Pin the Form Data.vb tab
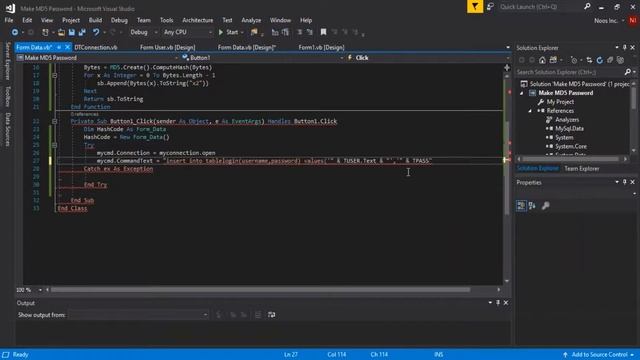Screen dimensions: 640x360 (x=59, y=47)
